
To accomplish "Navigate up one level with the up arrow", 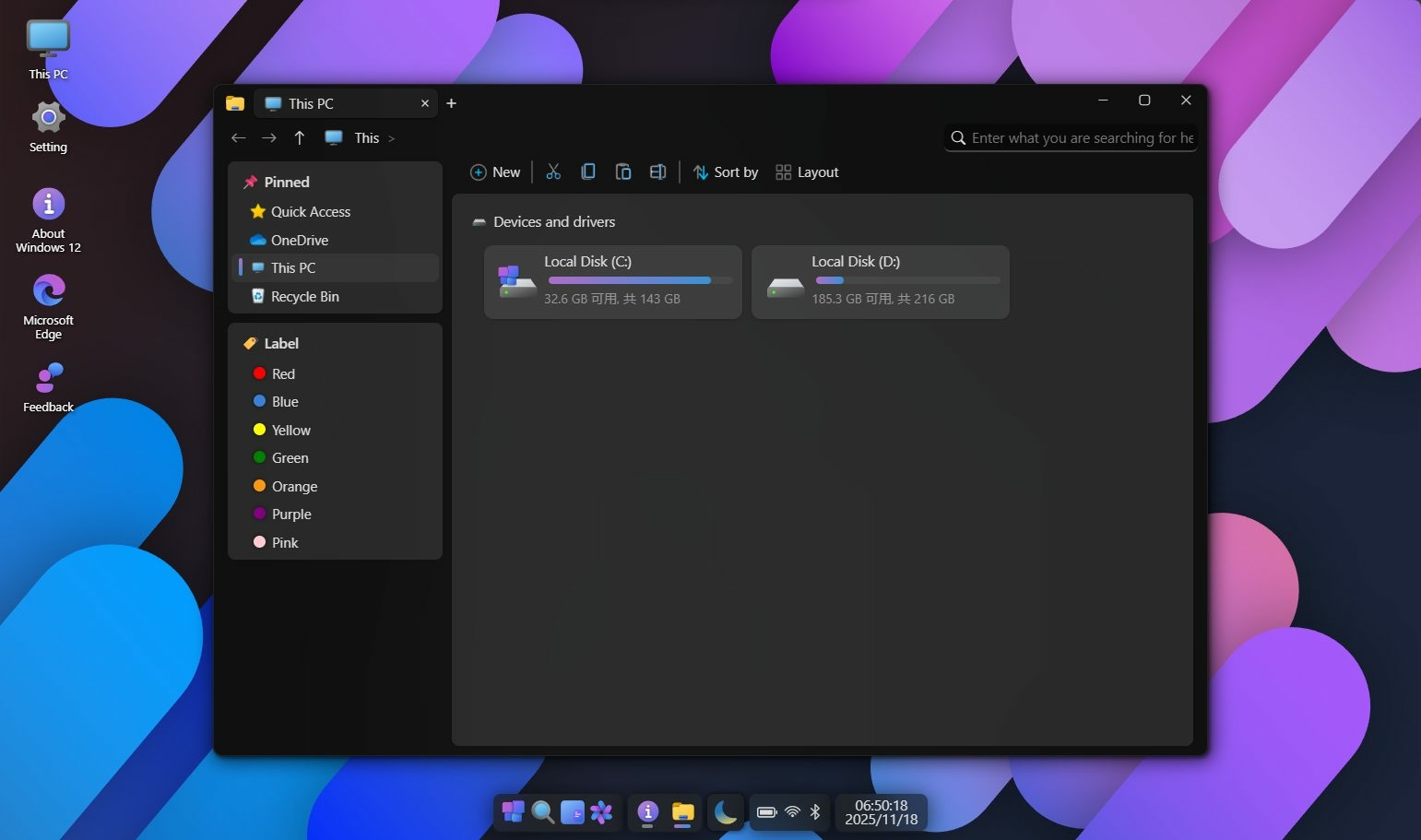I will point(299,137).
